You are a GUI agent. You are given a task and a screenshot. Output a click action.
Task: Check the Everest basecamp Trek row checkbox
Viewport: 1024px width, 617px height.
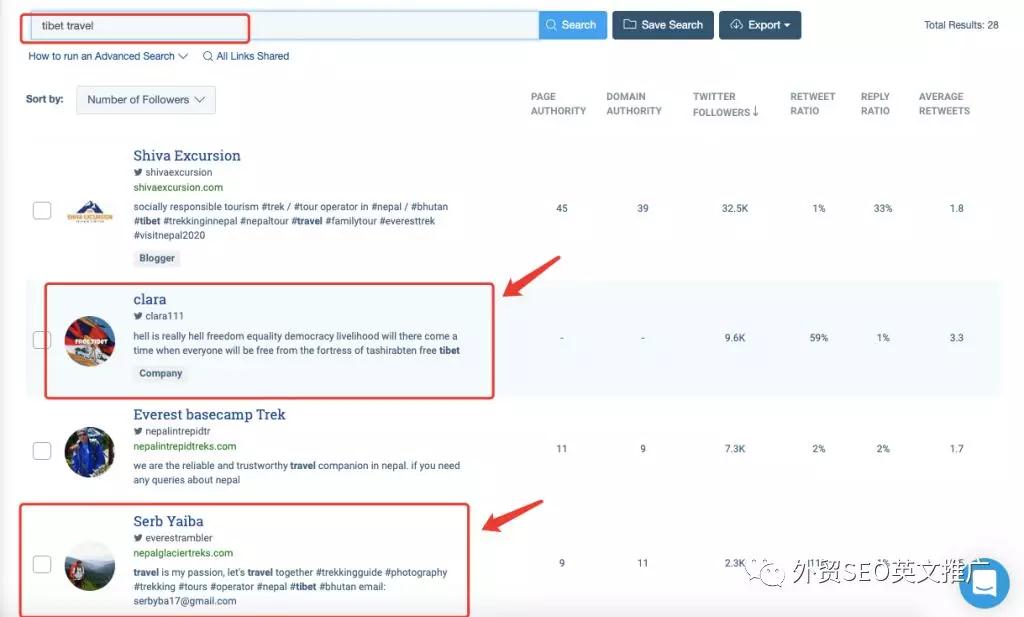tap(42, 451)
